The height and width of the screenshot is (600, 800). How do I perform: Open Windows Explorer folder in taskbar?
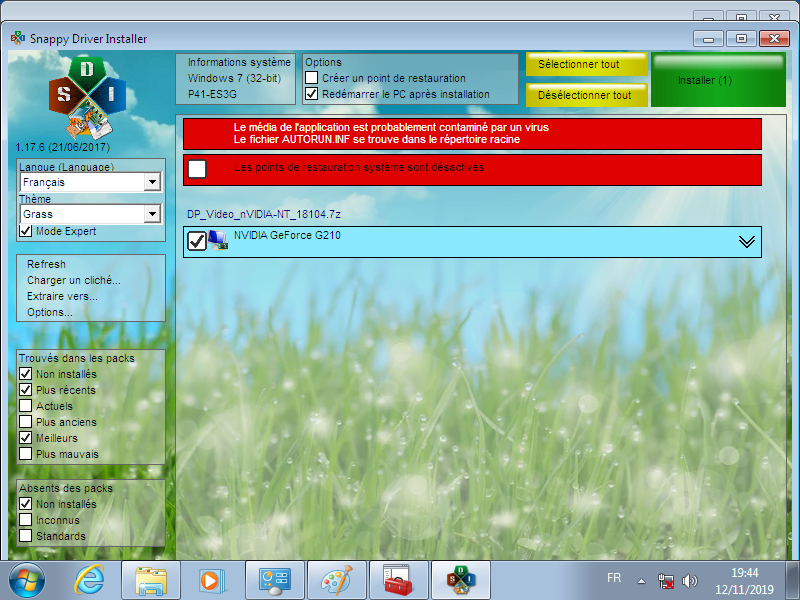151,579
